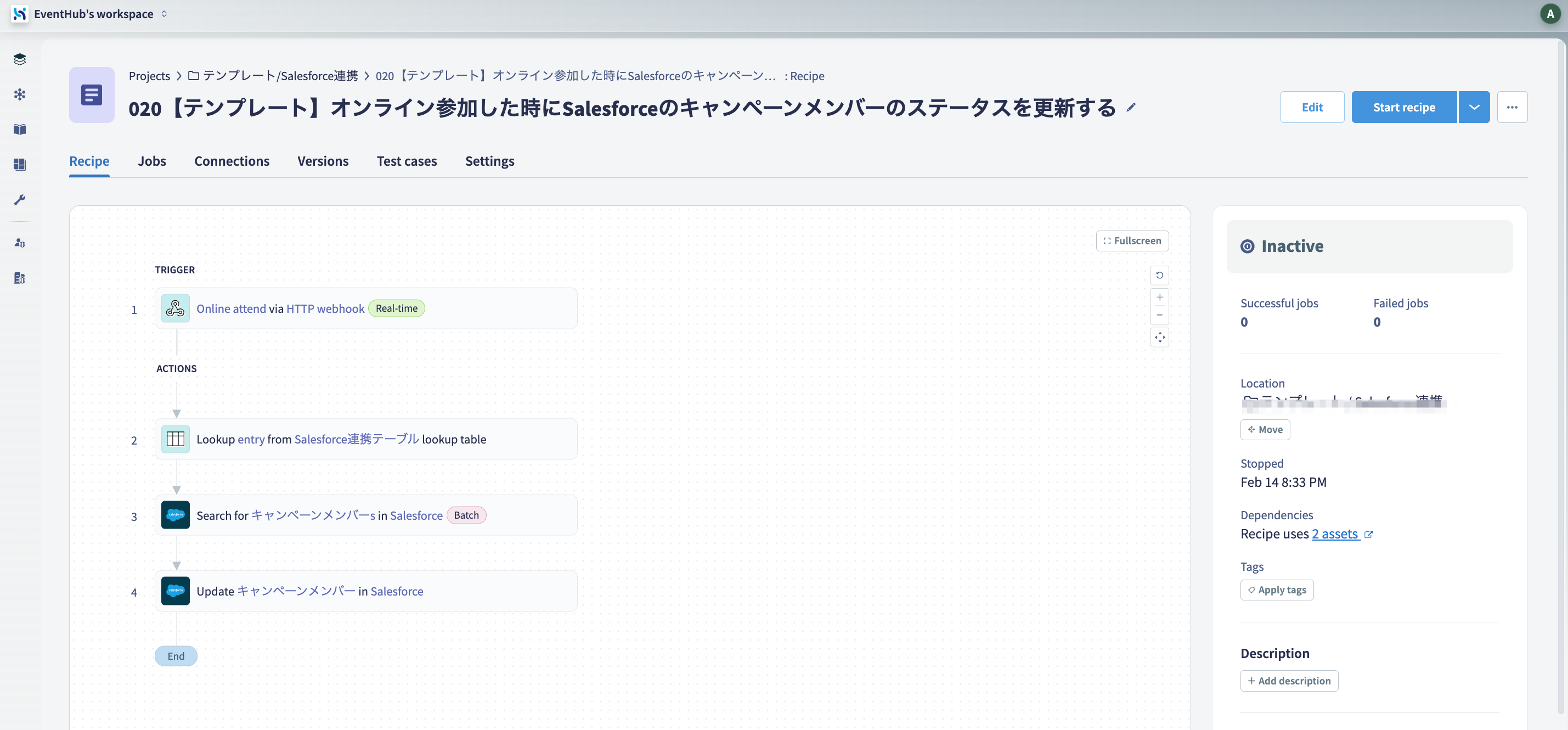The height and width of the screenshot is (730, 1568).
Task: Click the Move button under Location
Action: 1265,429
